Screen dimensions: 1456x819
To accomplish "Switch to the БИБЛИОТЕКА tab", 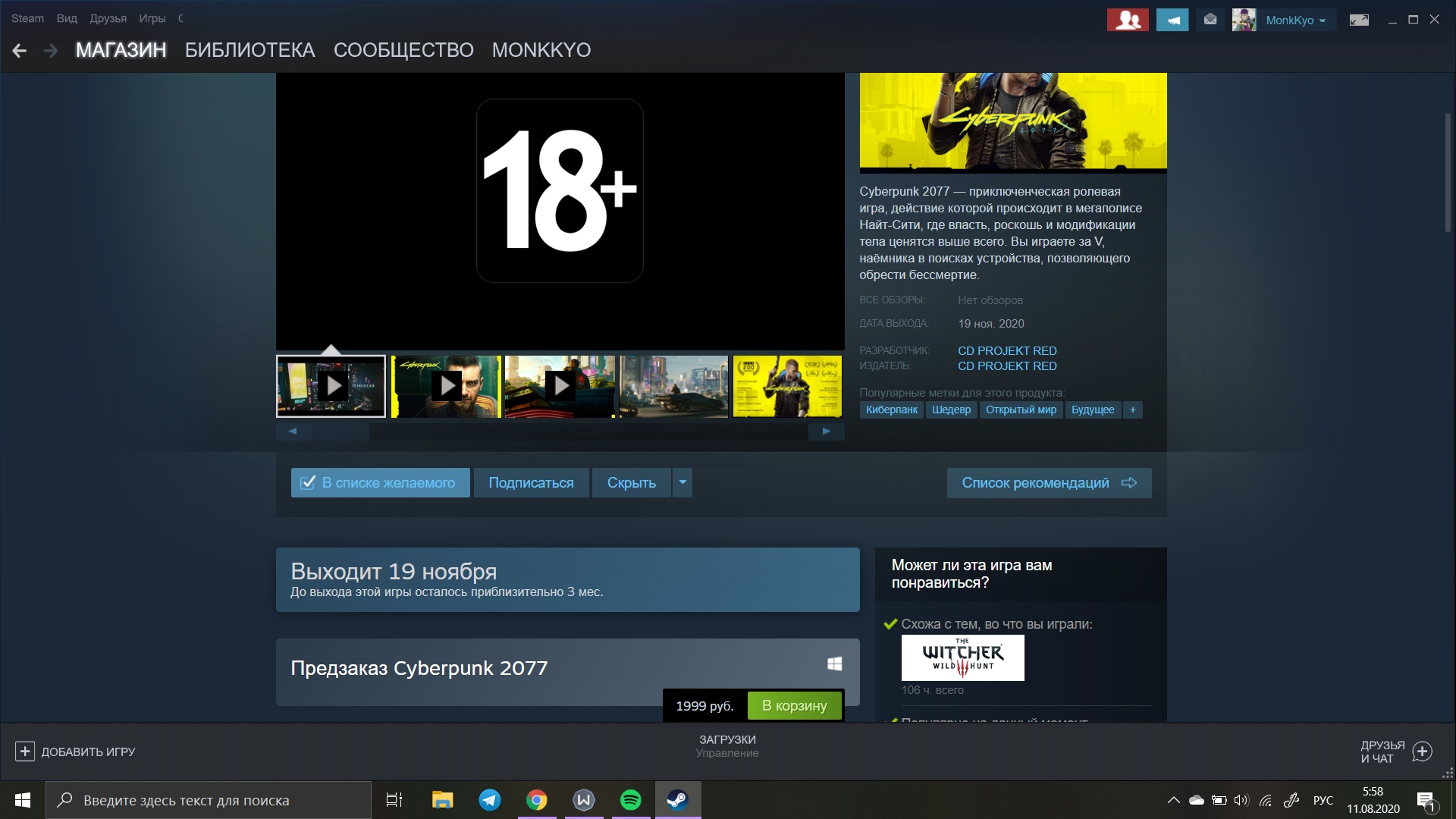I will pos(249,50).
